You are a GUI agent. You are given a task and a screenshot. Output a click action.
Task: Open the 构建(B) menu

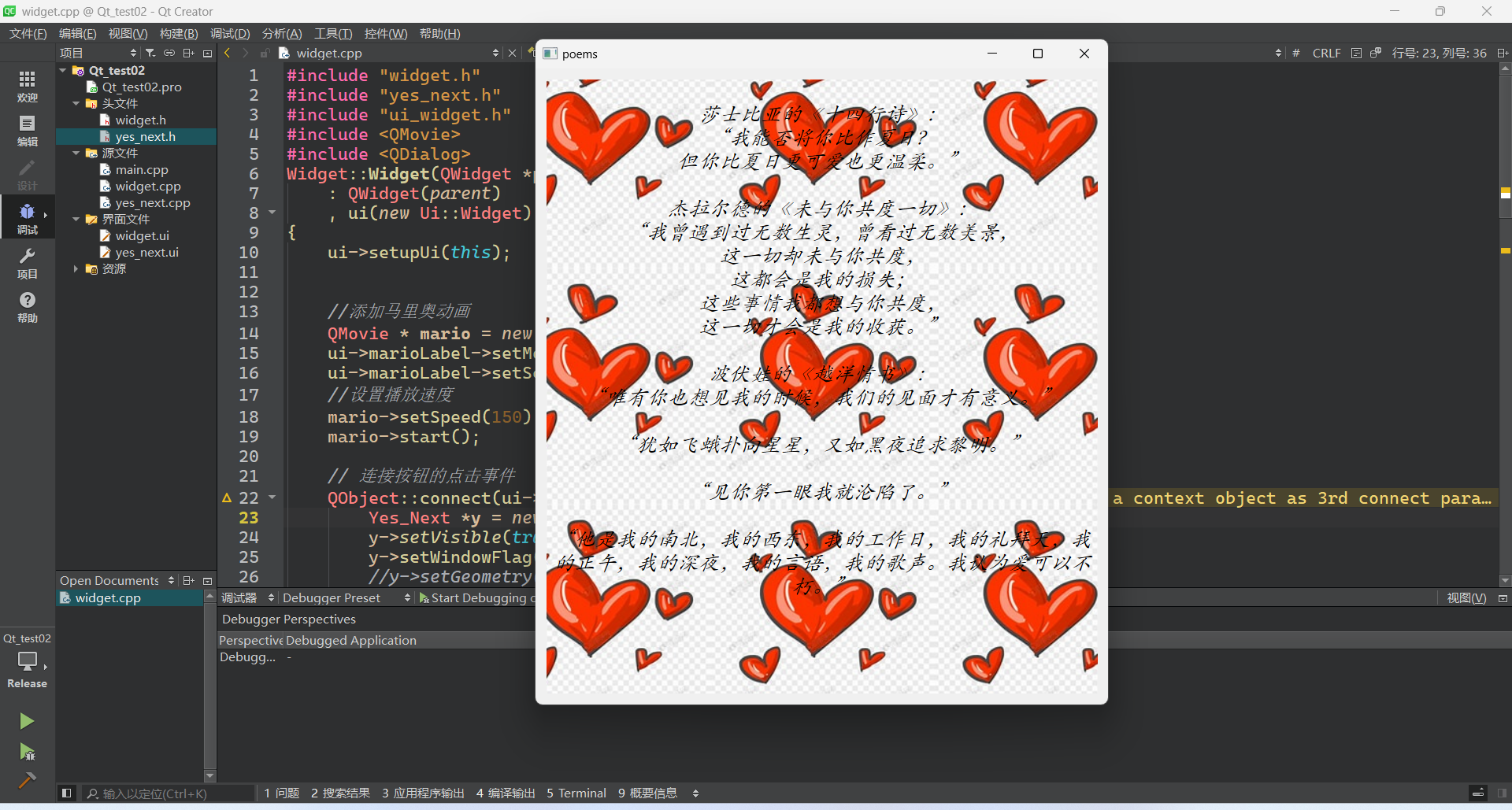coord(178,34)
